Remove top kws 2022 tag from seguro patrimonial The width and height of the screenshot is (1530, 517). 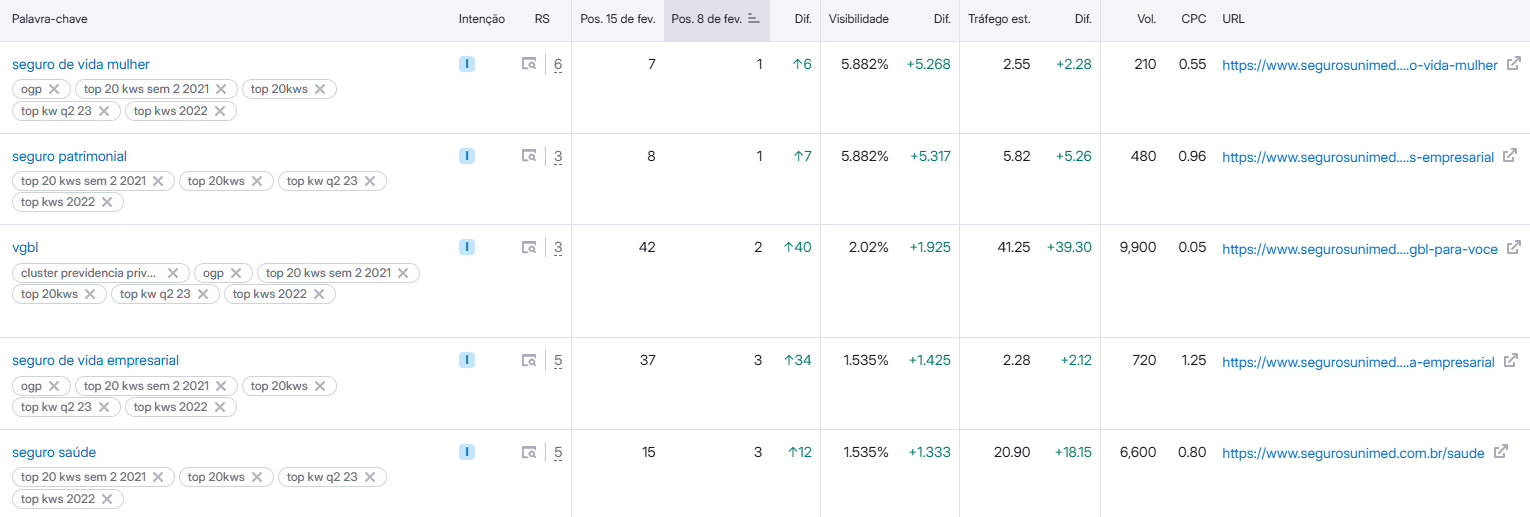pyautogui.click(x=108, y=202)
